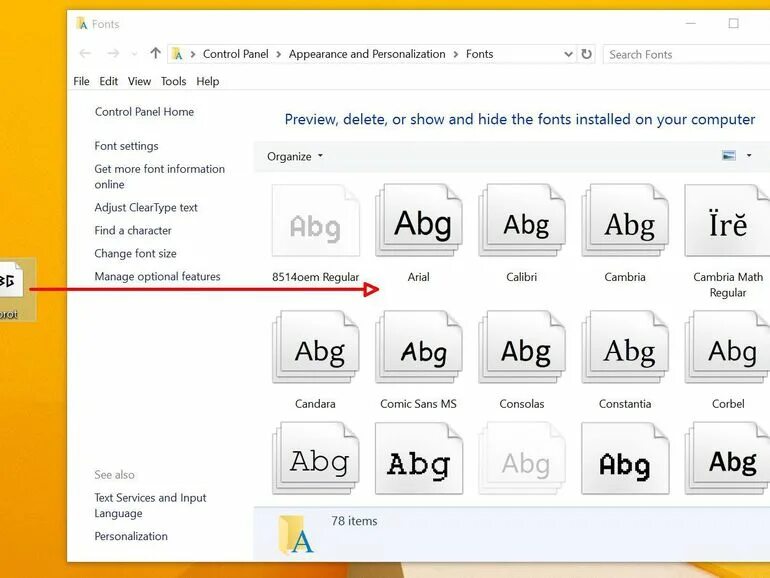Select the 8514oem Regular font icon
Screen dimensions: 770x578
(316, 220)
